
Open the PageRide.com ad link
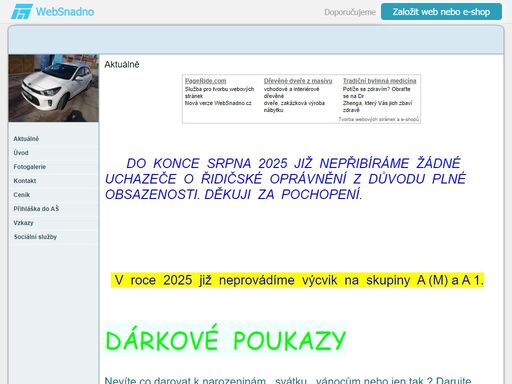pyautogui.click(x=205, y=81)
